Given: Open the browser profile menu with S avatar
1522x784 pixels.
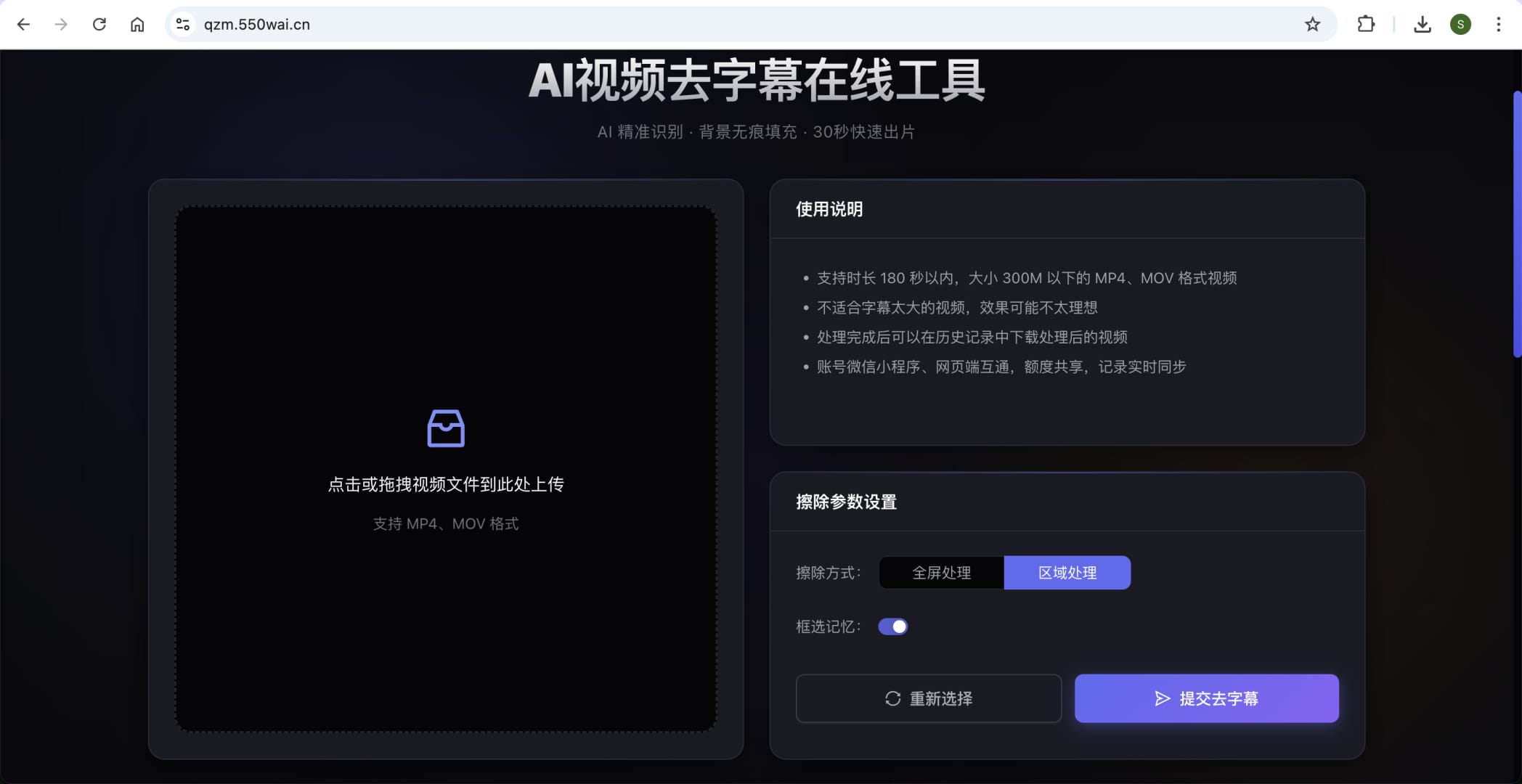Looking at the screenshot, I should (1460, 24).
